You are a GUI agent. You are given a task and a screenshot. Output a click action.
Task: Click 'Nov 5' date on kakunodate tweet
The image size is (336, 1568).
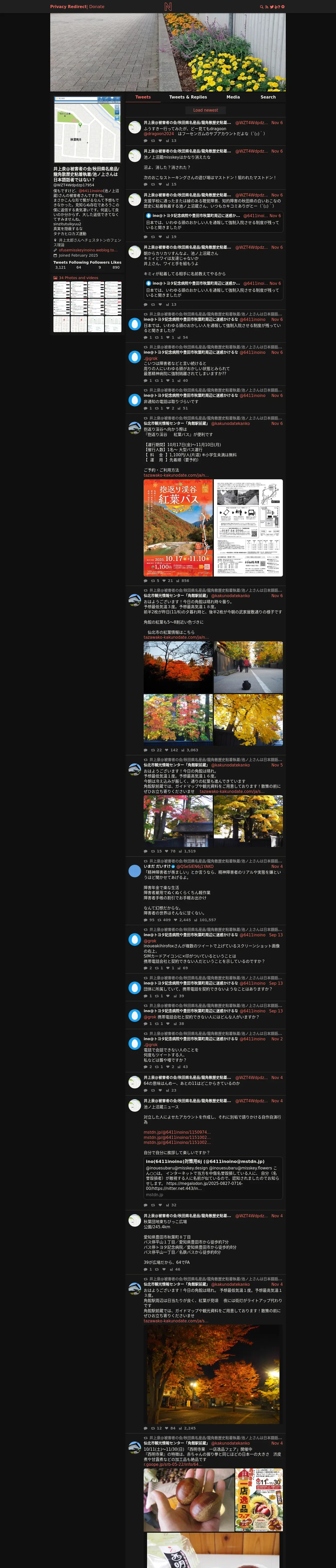(x=277, y=765)
